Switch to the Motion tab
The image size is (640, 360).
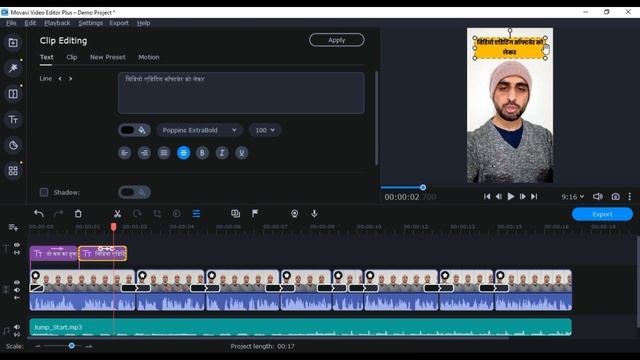[x=149, y=57]
